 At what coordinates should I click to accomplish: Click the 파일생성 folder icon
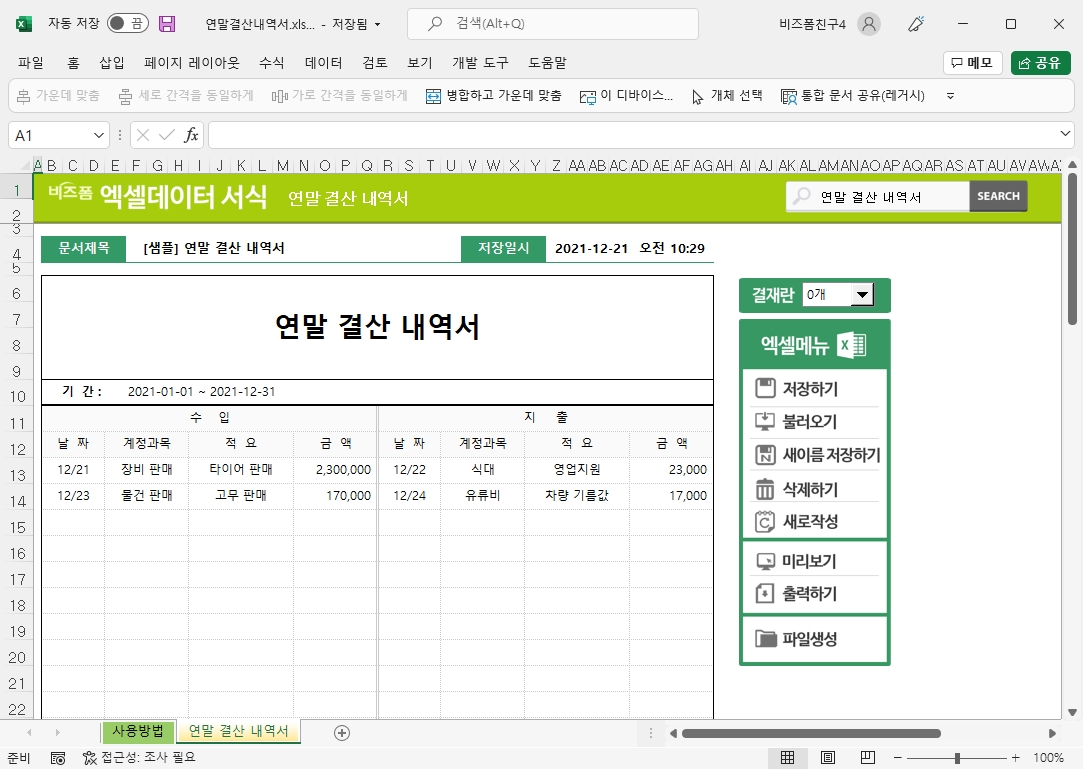[765, 639]
